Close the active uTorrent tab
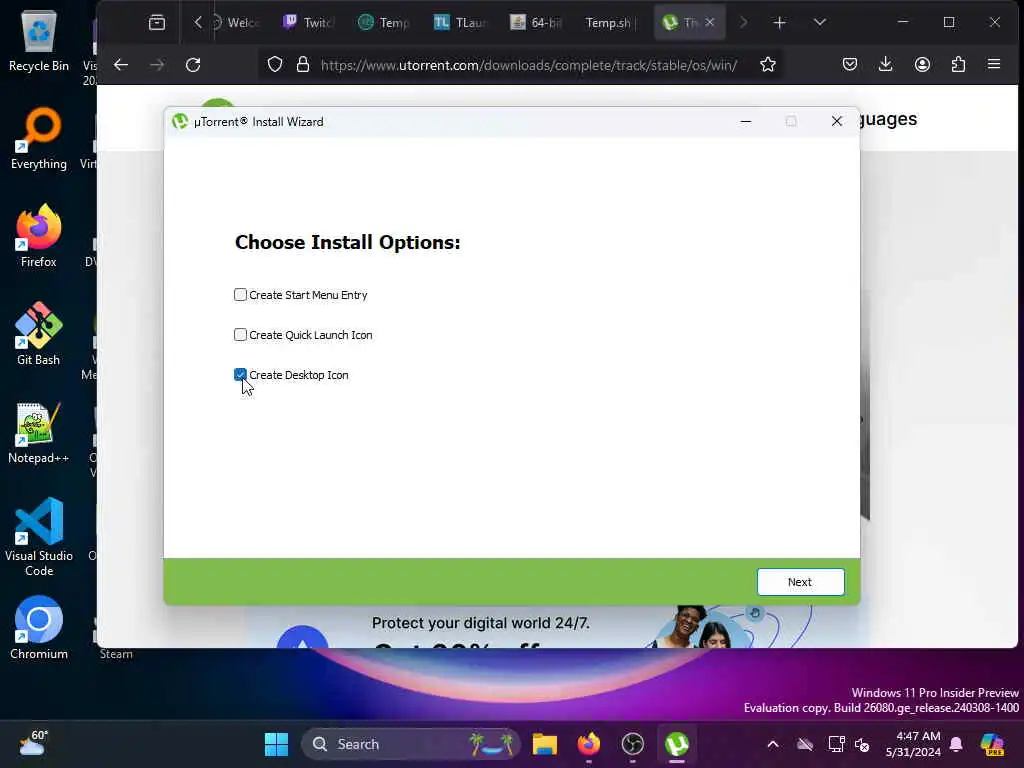 tap(710, 22)
